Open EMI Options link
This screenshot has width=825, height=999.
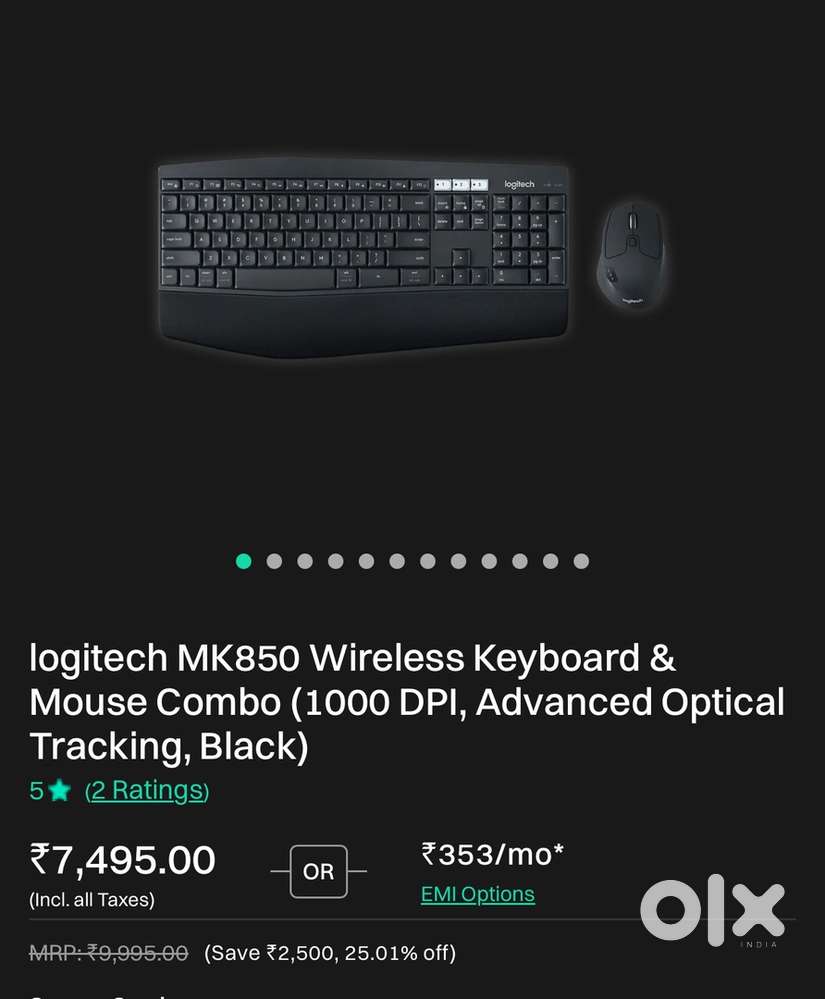coord(478,894)
